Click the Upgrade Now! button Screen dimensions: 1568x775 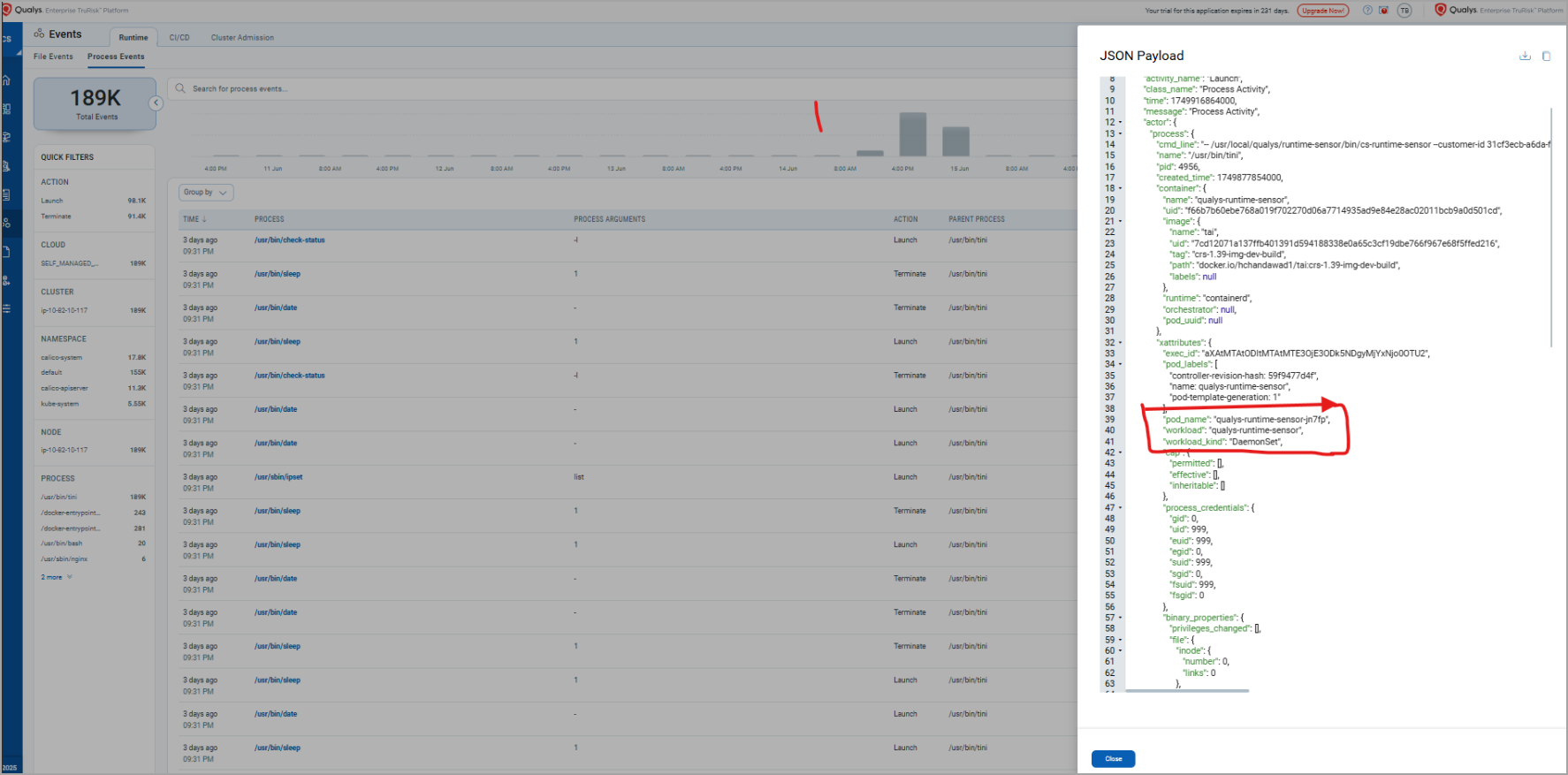(x=1323, y=11)
